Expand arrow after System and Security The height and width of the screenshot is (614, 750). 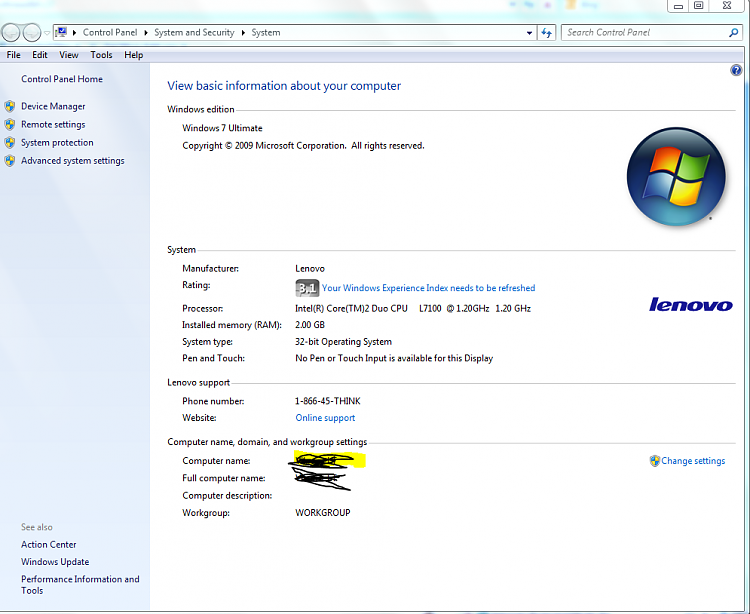243,33
